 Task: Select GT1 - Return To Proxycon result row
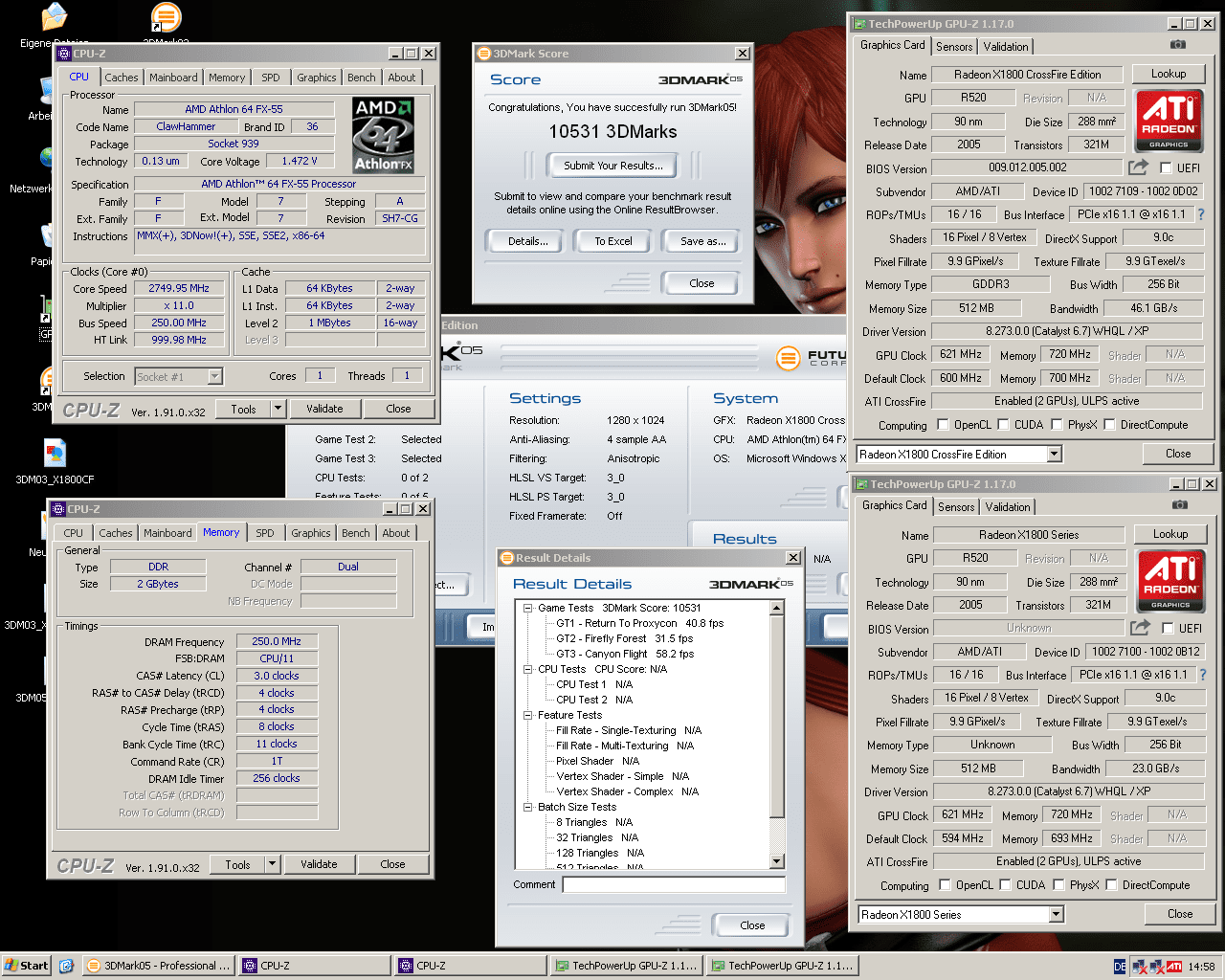pyautogui.click(x=640, y=623)
